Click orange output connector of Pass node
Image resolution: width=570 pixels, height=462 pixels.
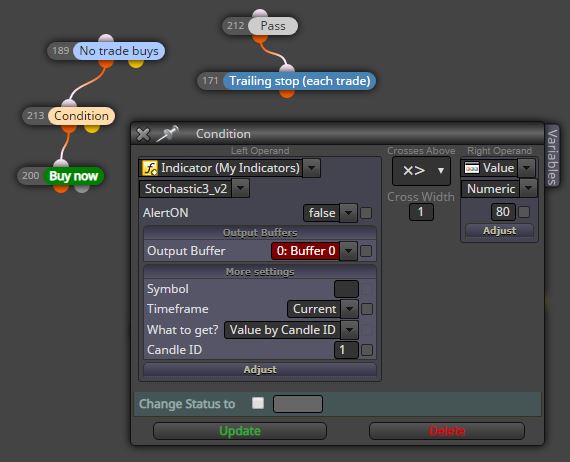pyautogui.click(x=260, y=39)
